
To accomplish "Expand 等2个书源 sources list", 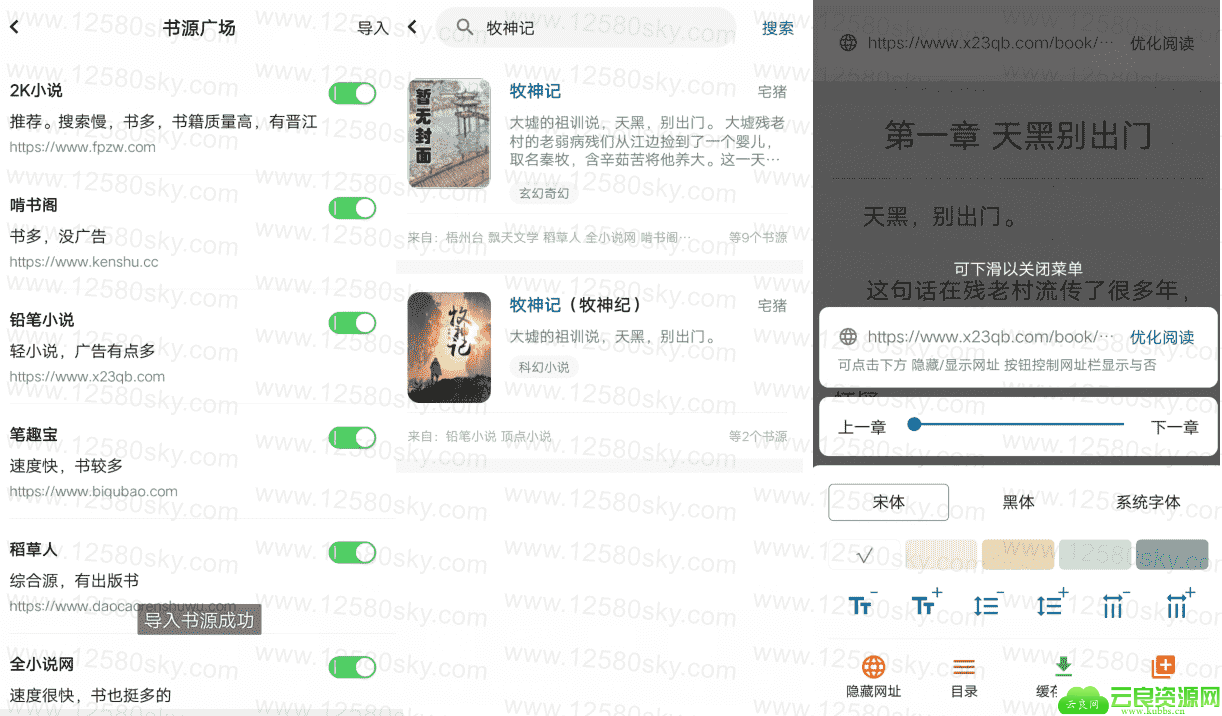I will [x=758, y=437].
